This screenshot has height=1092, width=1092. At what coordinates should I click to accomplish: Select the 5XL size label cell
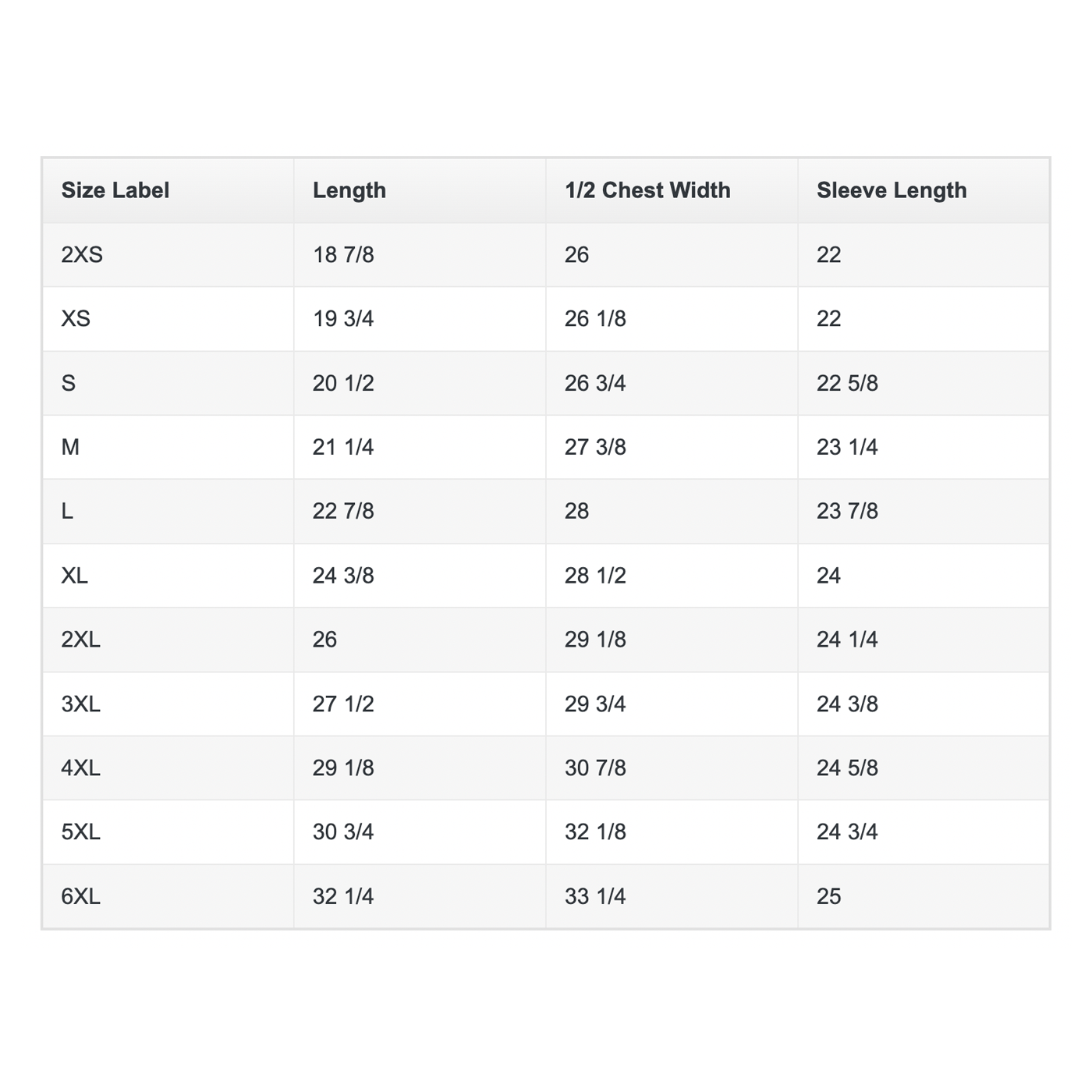point(81,832)
